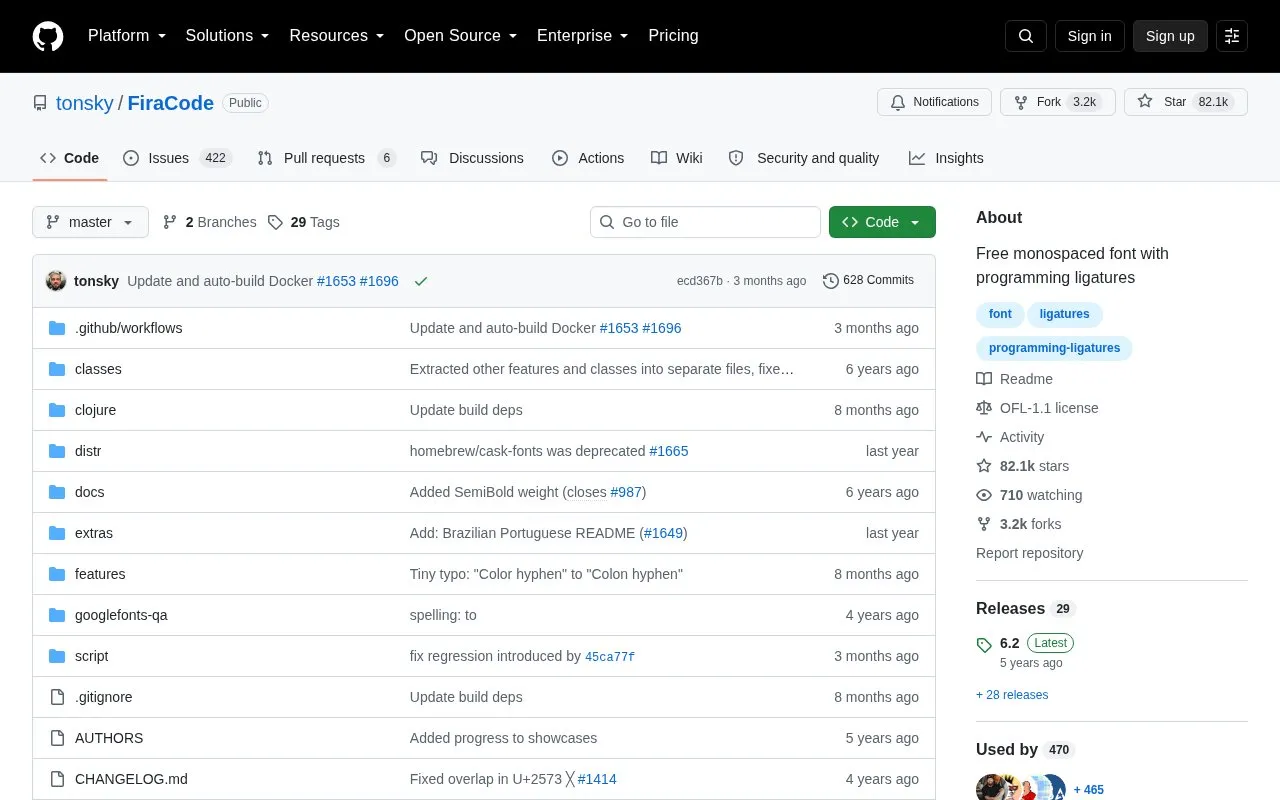This screenshot has width=1280, height=800.
Task: Open the 29 Tags link
Action: [x=304, y=222]
